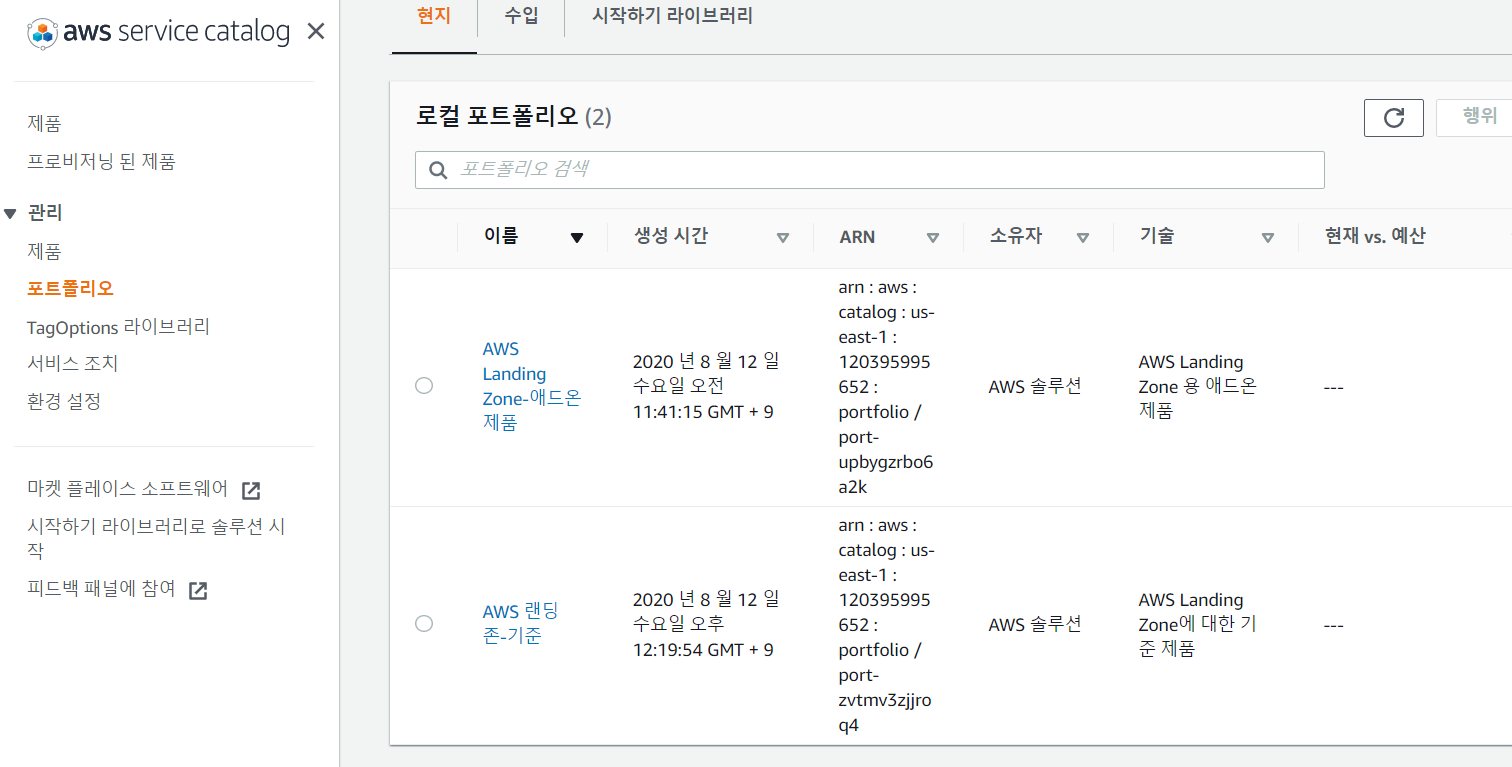Screen dimensions: 1512x767
Task: Sort by ARN column arrow
Action: click(x=933, y=238)
